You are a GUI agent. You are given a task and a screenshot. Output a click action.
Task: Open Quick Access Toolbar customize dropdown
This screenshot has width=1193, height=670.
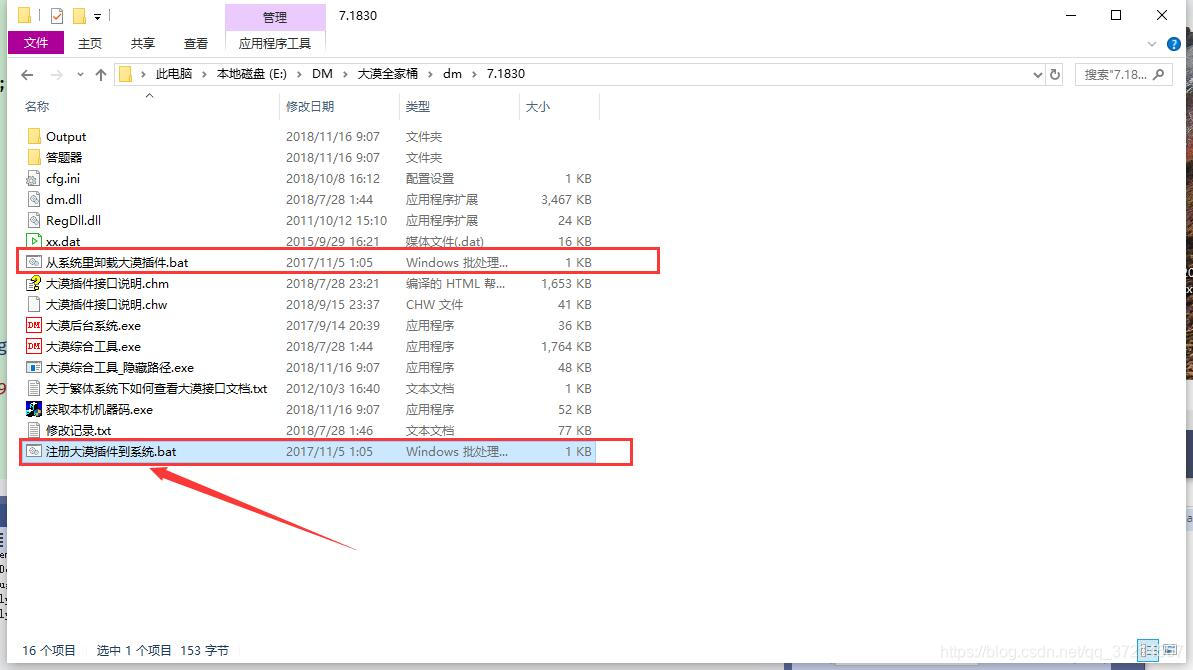(97, 16)
